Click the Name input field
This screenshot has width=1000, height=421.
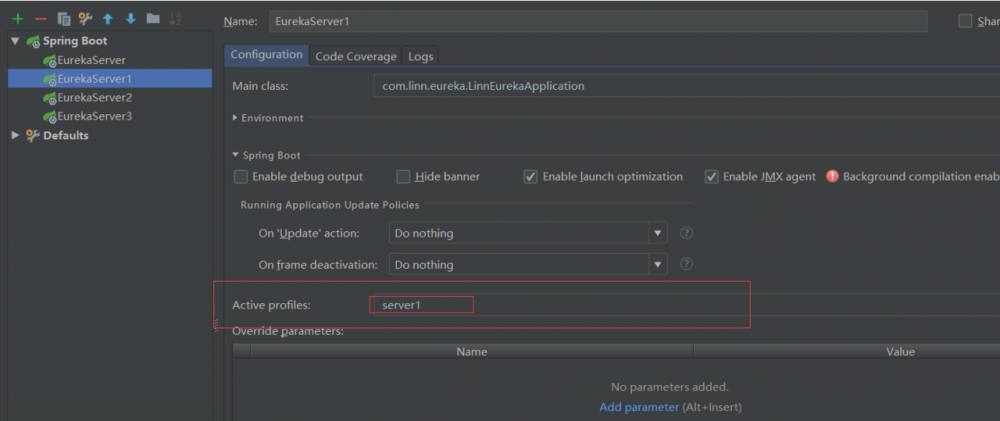[x=598, y=21]
